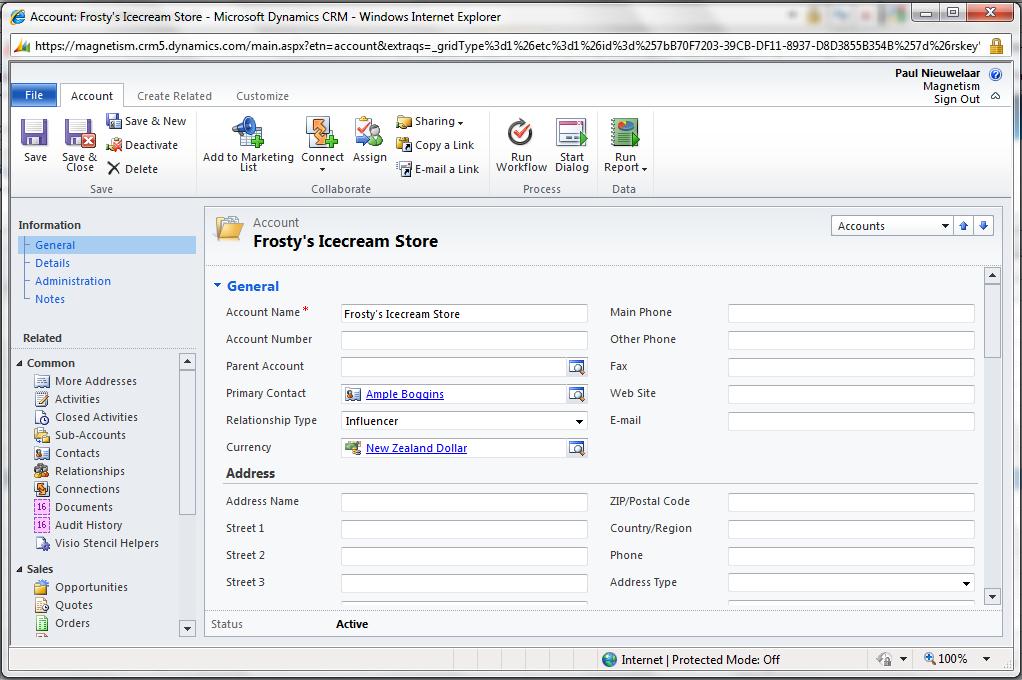1022x680 pixels.
Task: Switch to the Create Related tab
Action: click(x=174, y=96)
